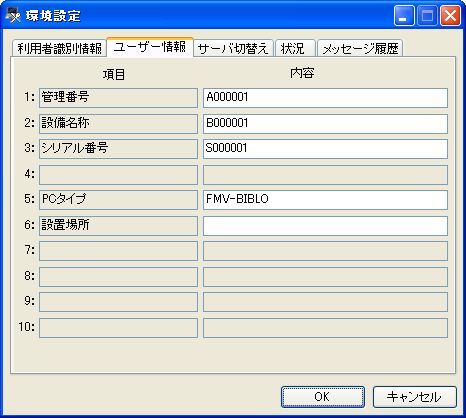466x418 pixels.
Task: Select the S000001 serial number field
Action: point(325,149)
